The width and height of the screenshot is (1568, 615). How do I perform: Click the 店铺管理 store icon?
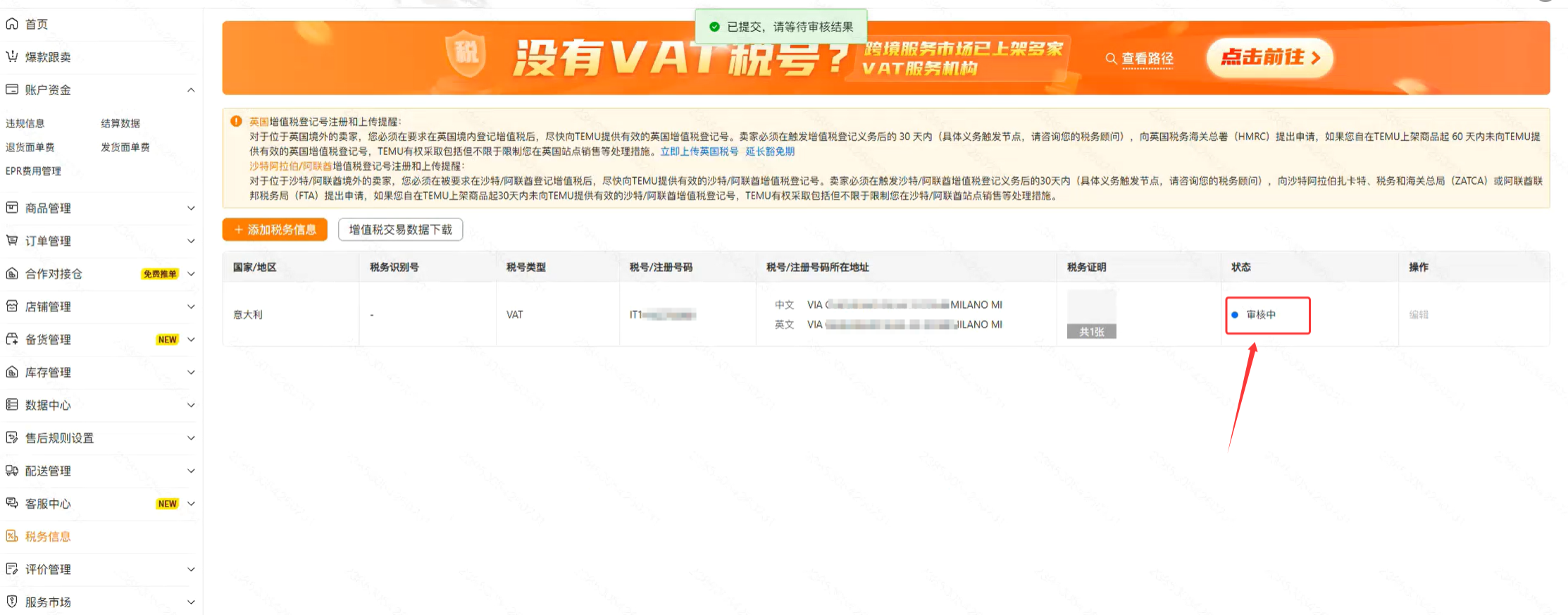(12, 306)
